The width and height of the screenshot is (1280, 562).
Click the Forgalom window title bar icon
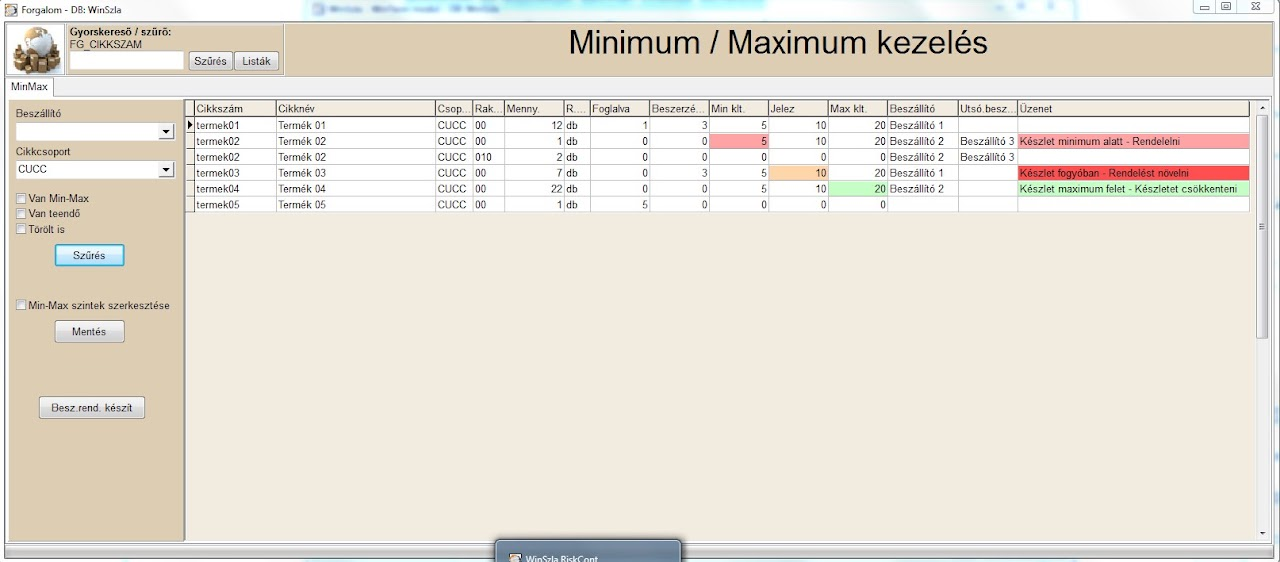[x=11, y=9]
